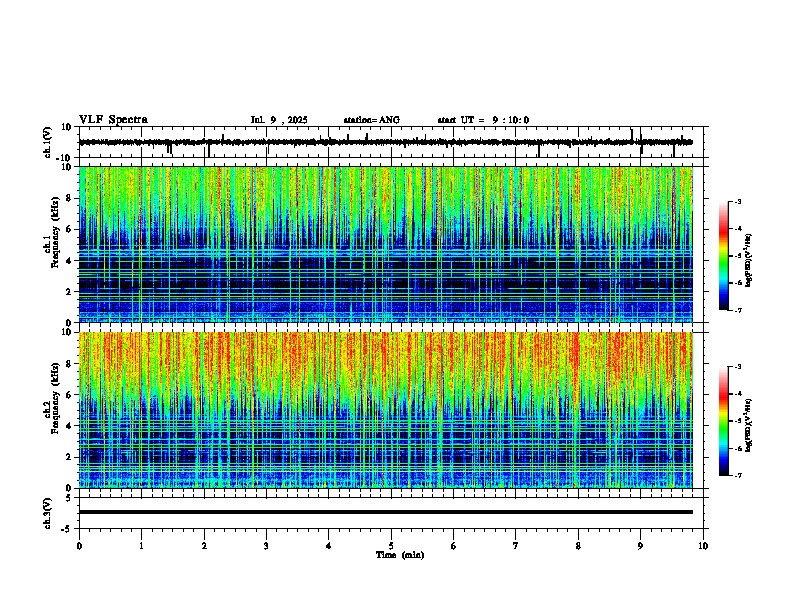Click the ch.1 log(PSD) colorbar unit label
This screenshot has height=612, width=792.
pyautogui.click(x=749, y=260)
